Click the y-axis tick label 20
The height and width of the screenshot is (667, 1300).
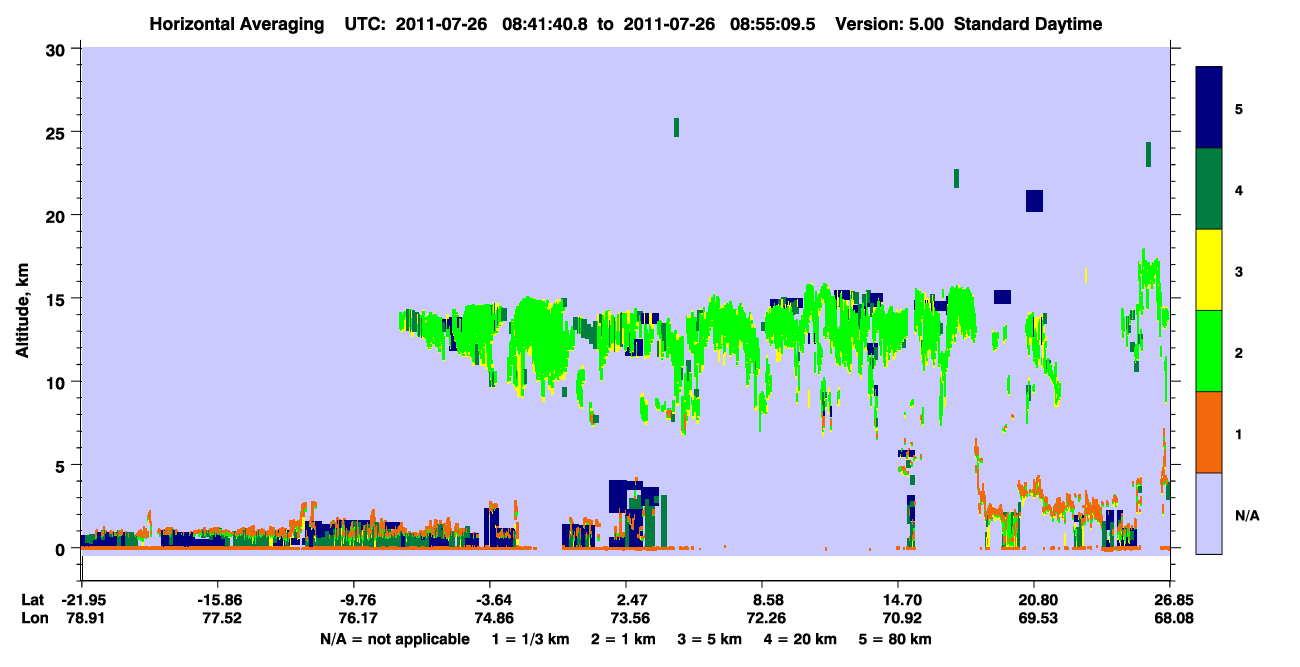(56, 216)
